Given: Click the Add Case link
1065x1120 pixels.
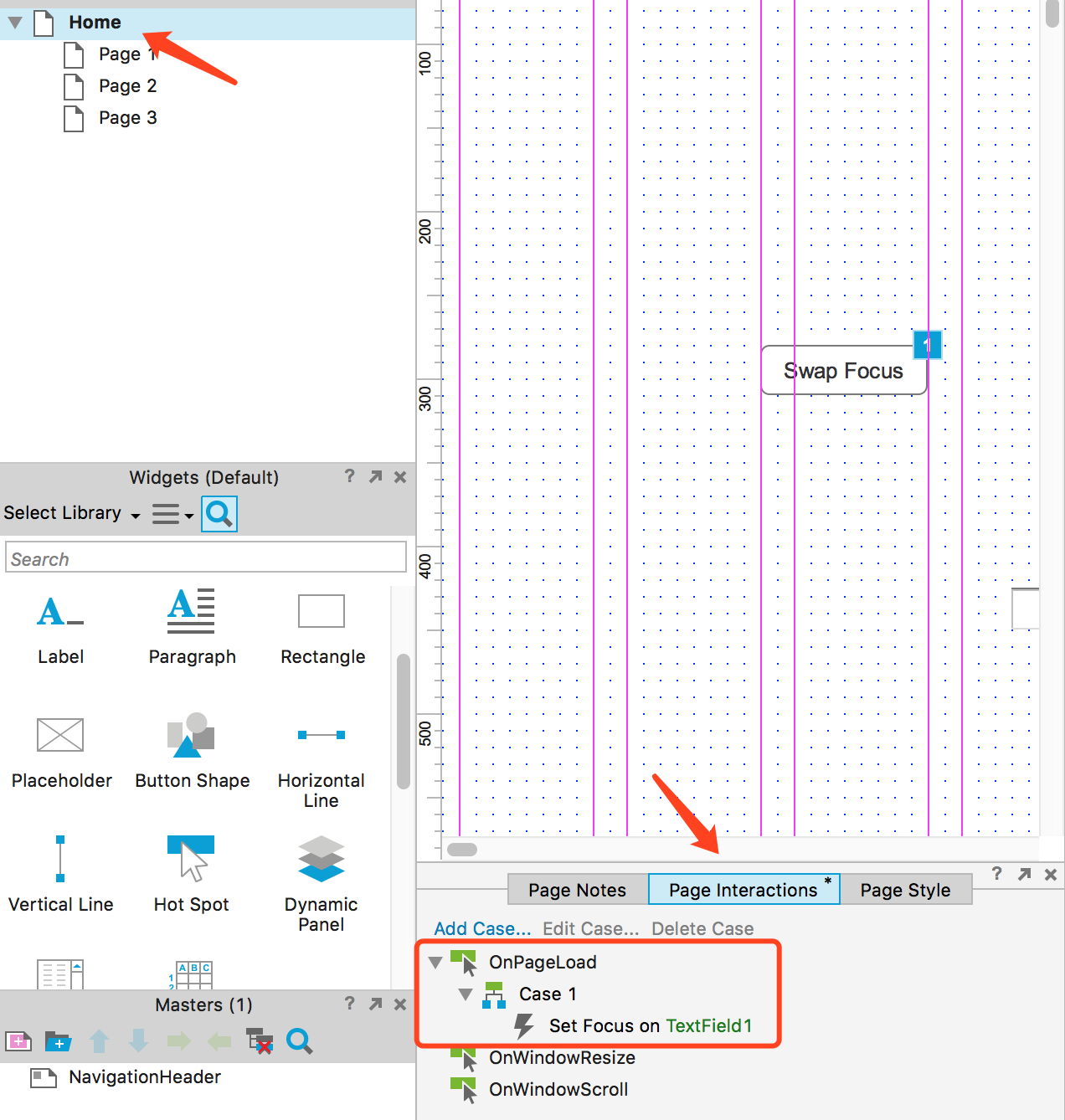Looking at the screenshot, I should (x=482, y=928).
